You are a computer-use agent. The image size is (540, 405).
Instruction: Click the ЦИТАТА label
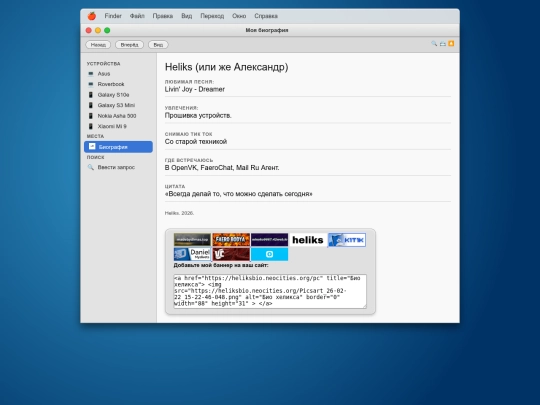175,186
